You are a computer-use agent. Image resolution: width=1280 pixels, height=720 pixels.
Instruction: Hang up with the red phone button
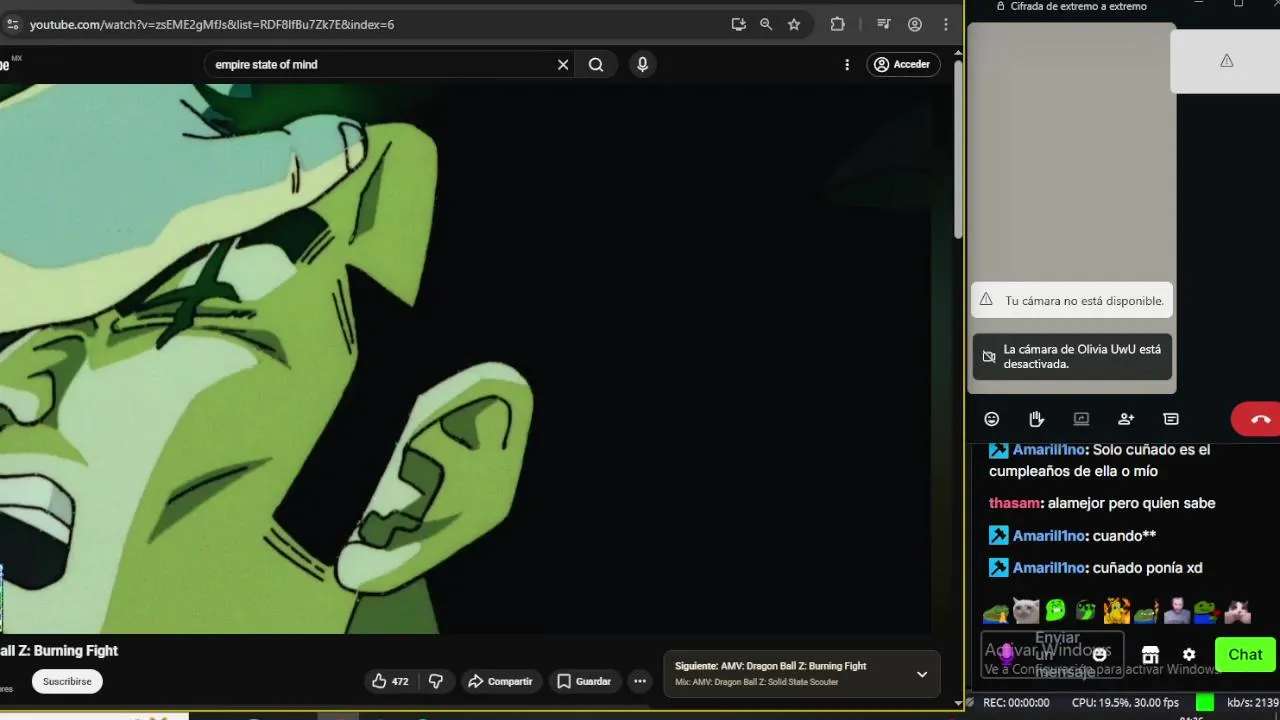pyautogui.click(x=1258, y=419)
